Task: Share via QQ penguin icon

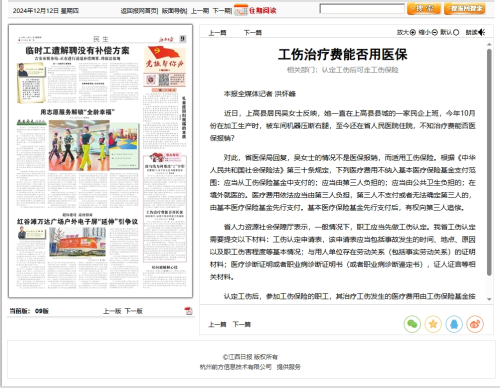Action: tap(454, 324)
